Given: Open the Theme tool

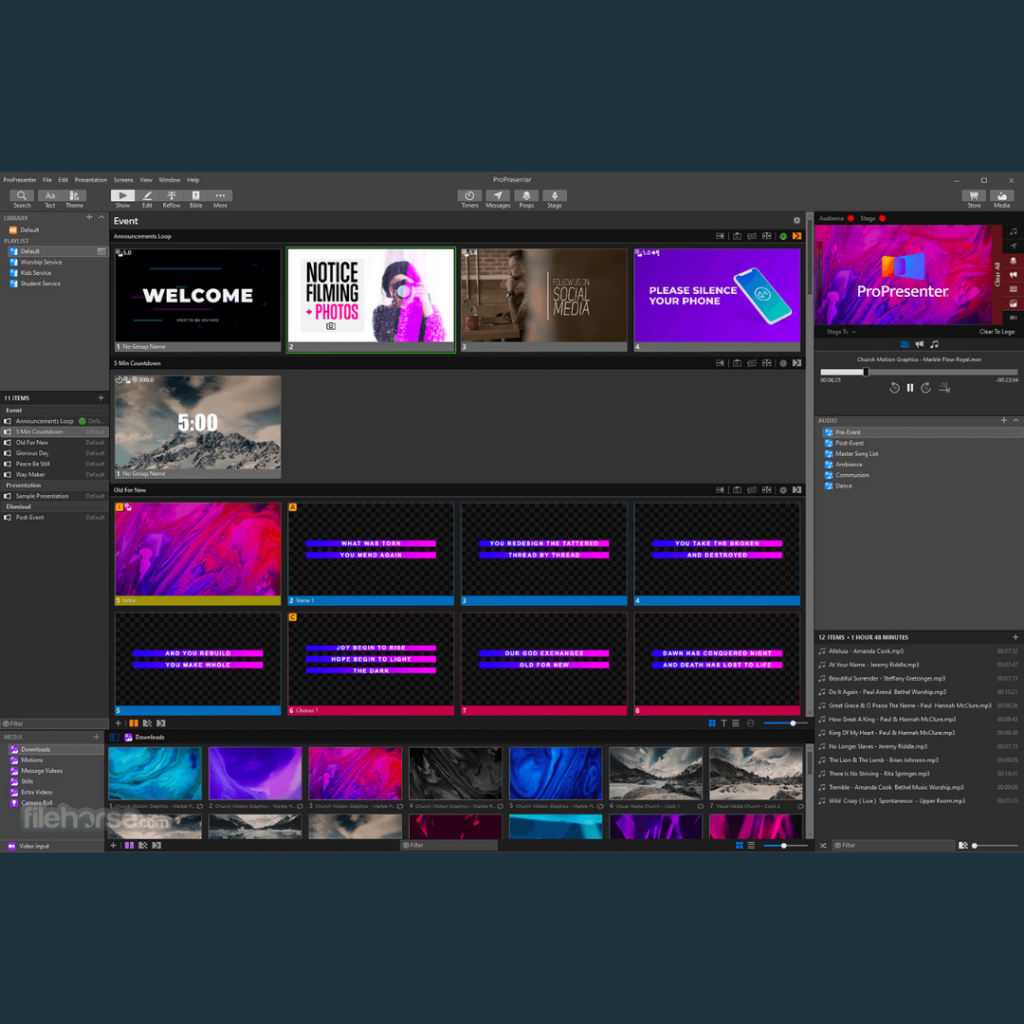Looking at the screenshot, I should [x=75, y=198].
